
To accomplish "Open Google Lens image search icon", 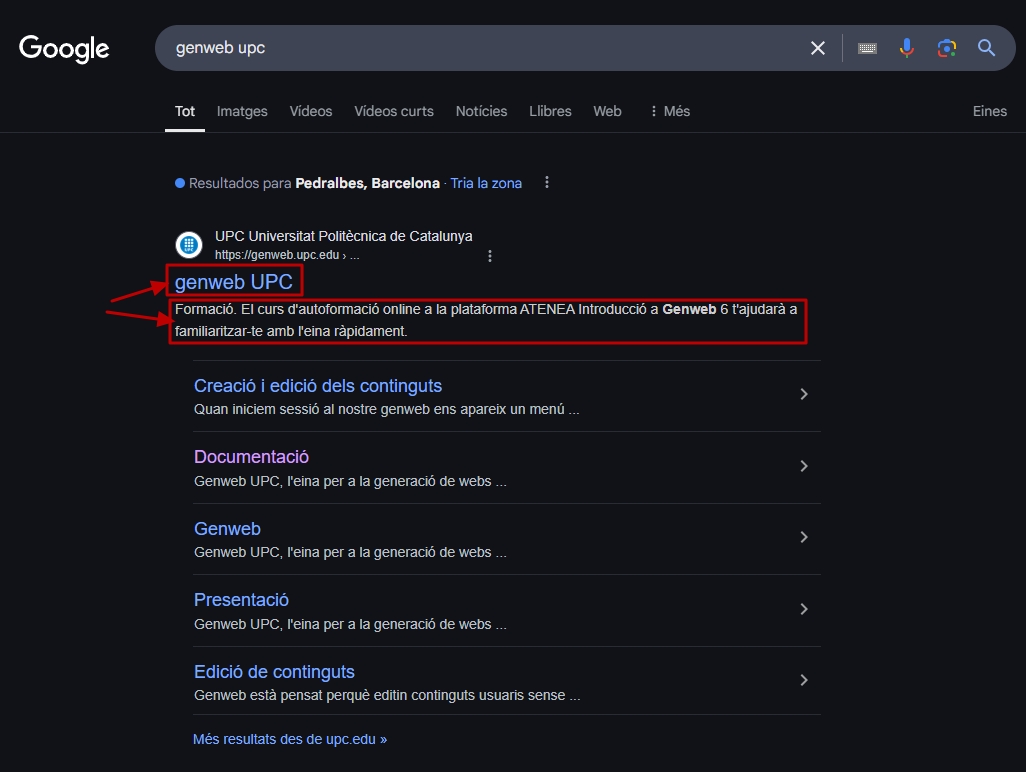I will click(x=946, y=48).
